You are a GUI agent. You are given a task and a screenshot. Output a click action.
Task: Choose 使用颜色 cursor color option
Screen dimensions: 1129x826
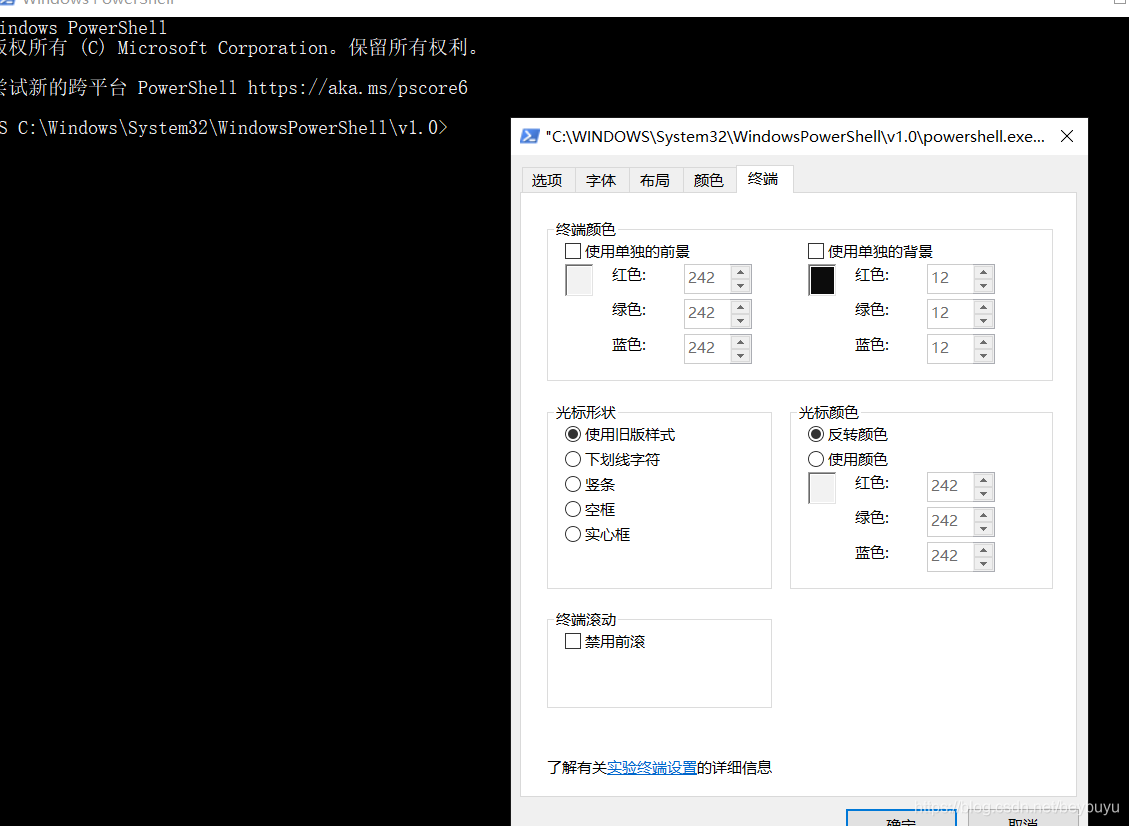816,459
